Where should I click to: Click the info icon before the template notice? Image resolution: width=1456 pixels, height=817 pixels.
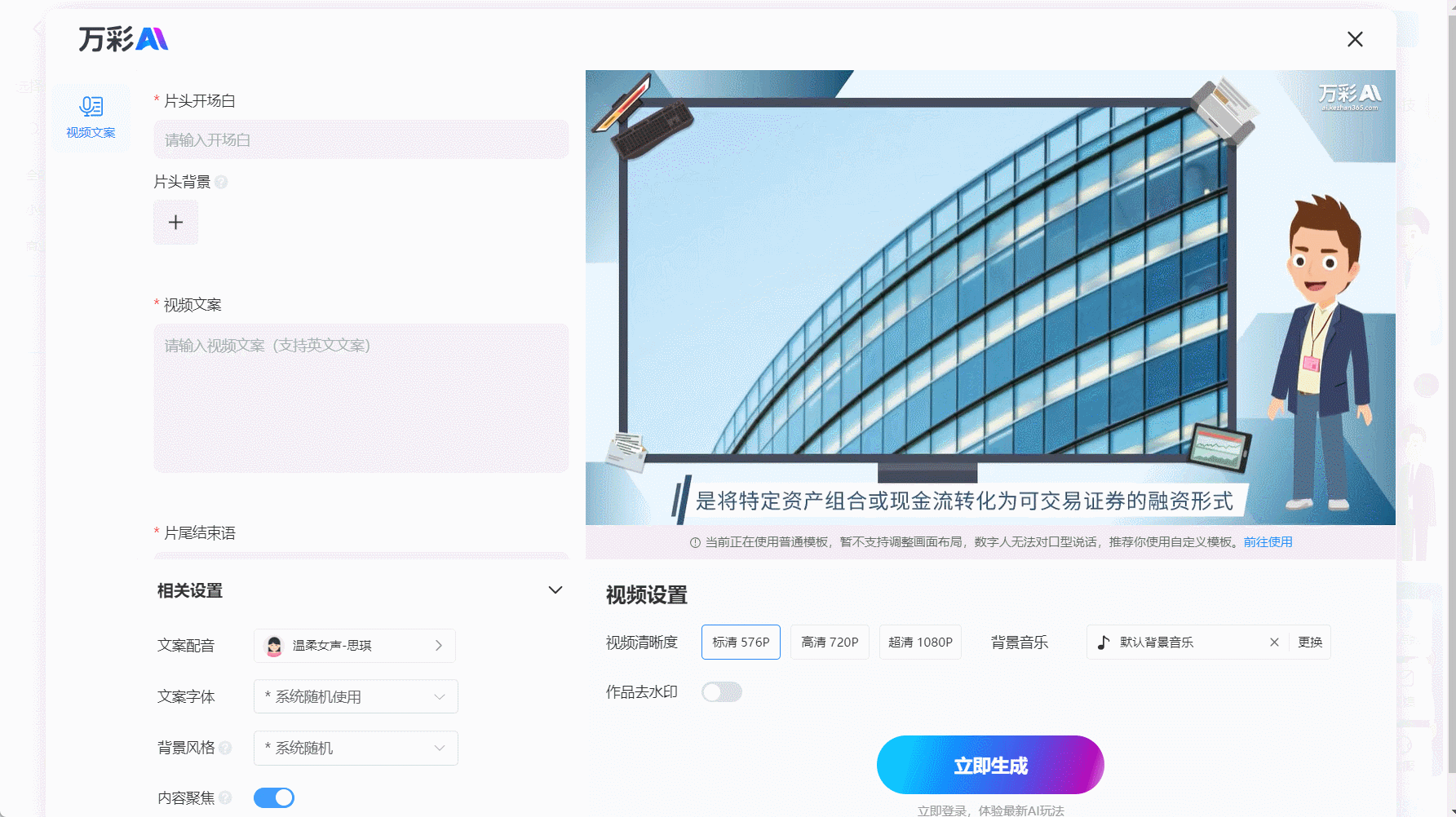[x=695, y=542]
